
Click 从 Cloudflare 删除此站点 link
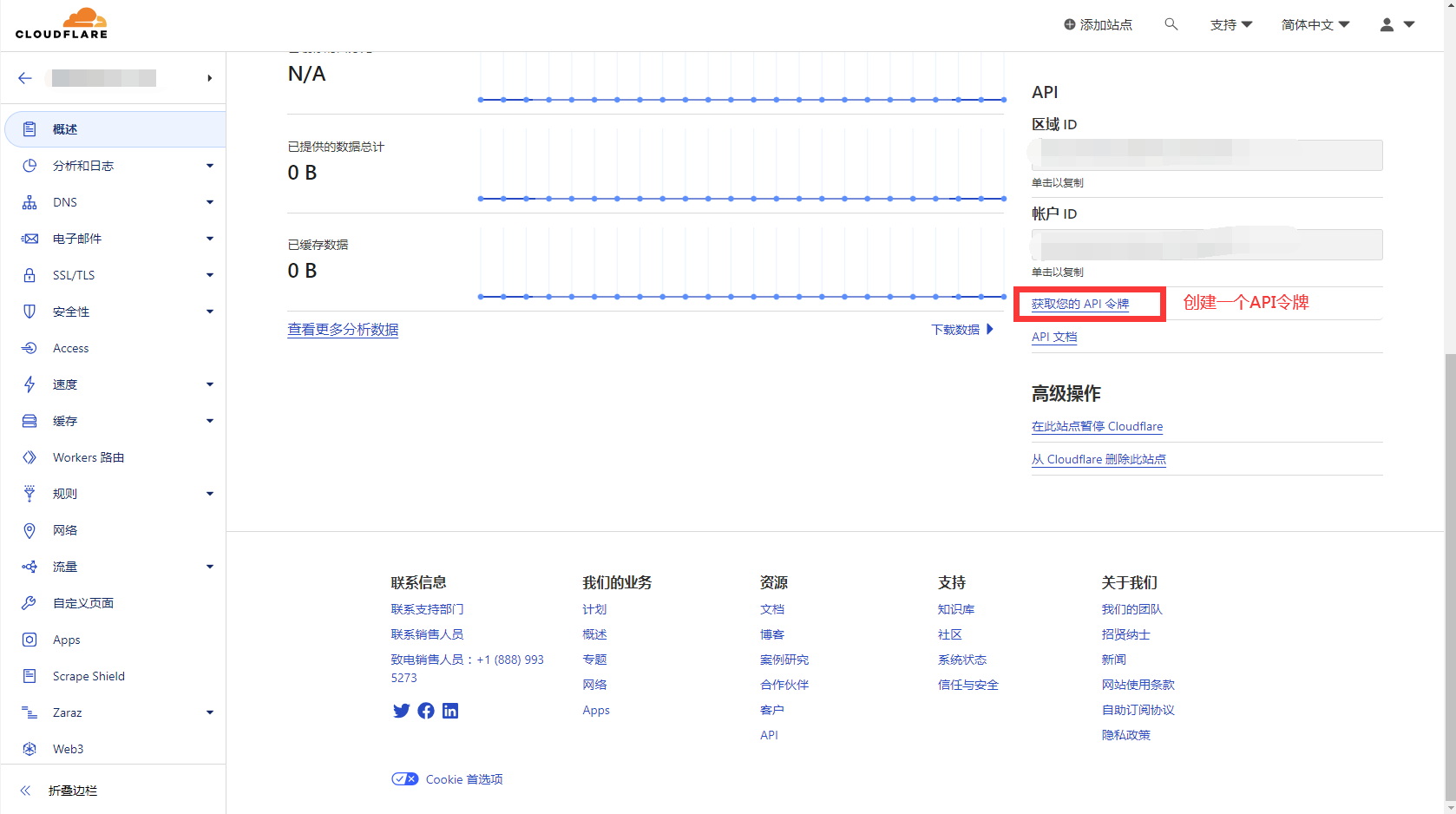[x=1099, y=459]
